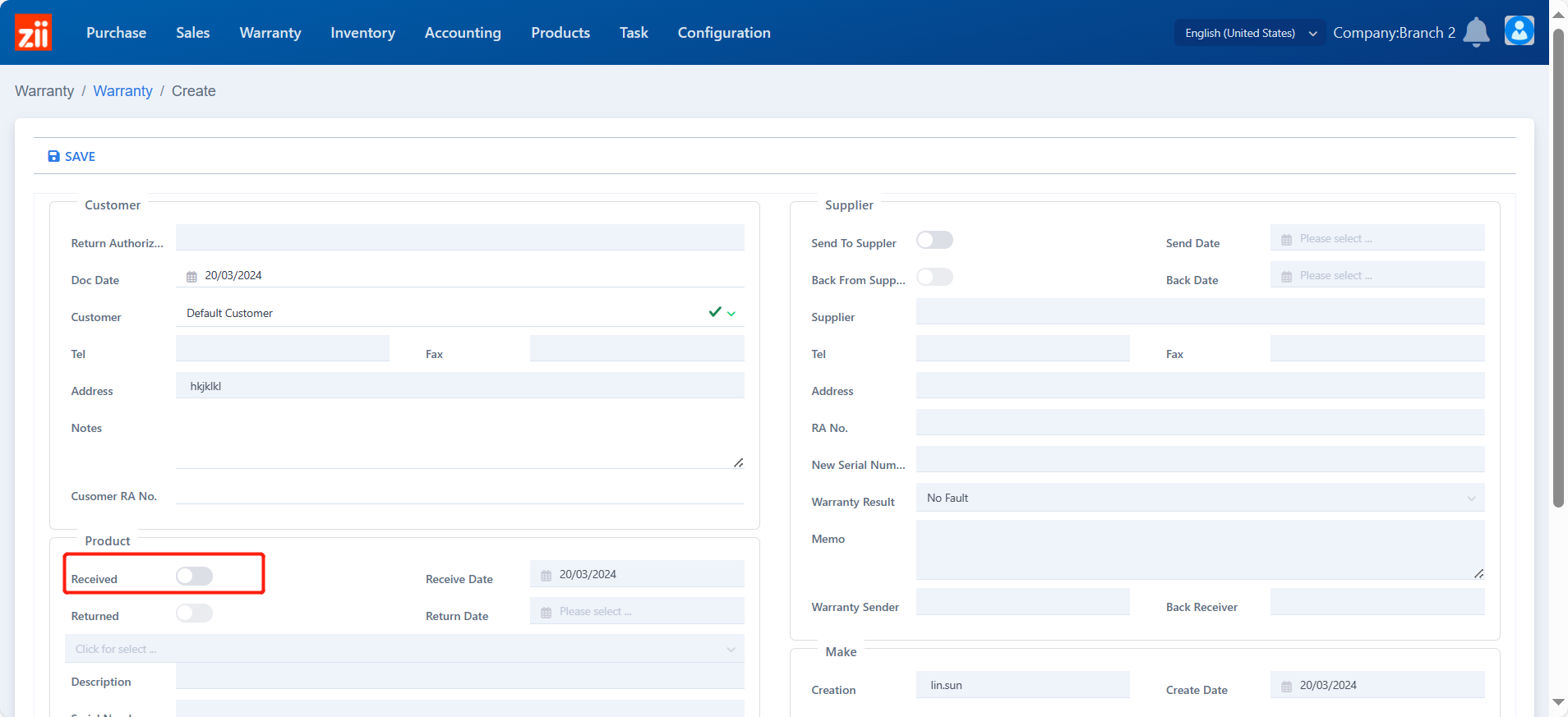1568x717 pixels.
Task: Click the Back Date calendar icon
Action: coord(1287,277)
